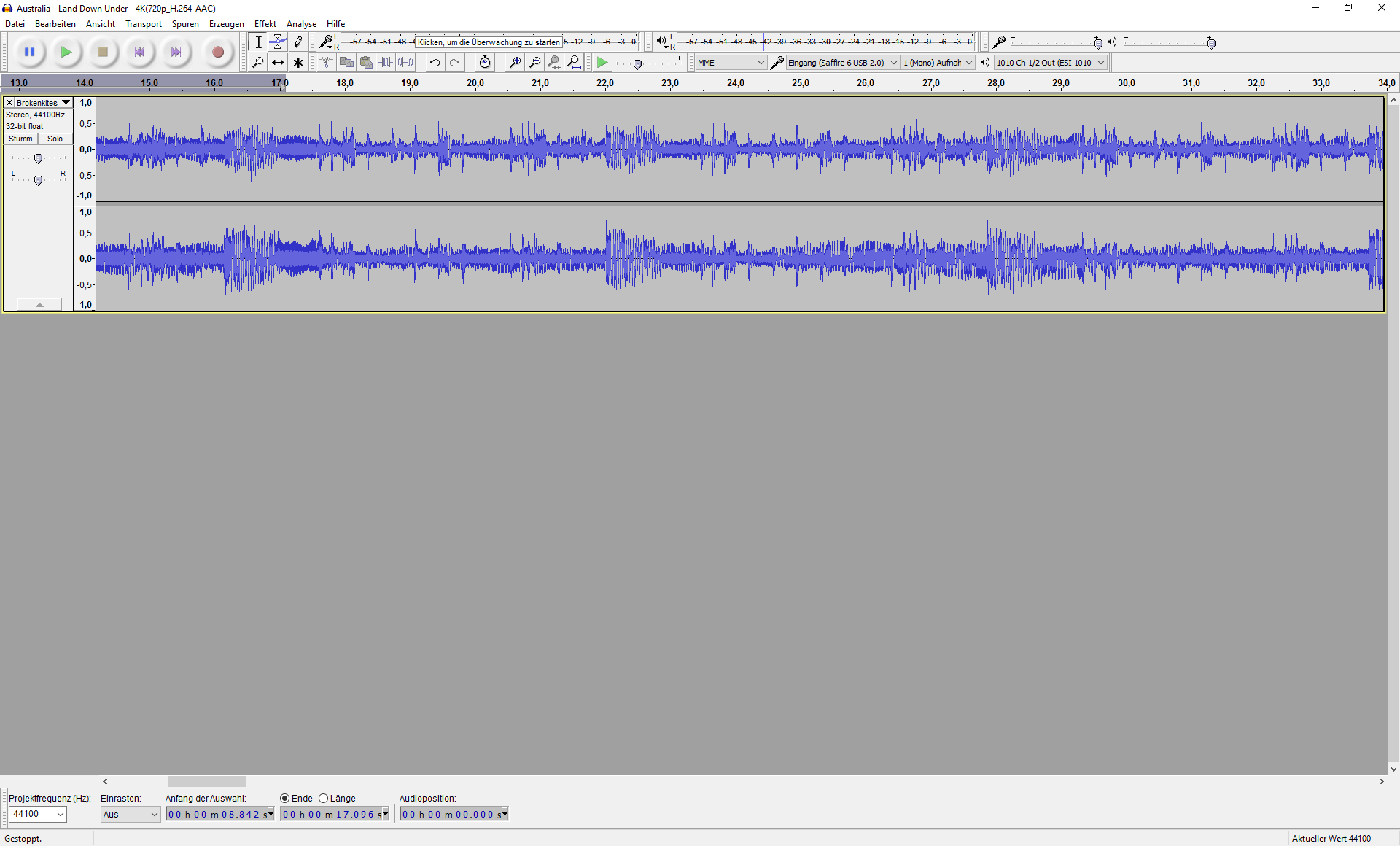1400x846 pixels.
Task: Open the sync-lock clock tool
Action: coord(485,63)
